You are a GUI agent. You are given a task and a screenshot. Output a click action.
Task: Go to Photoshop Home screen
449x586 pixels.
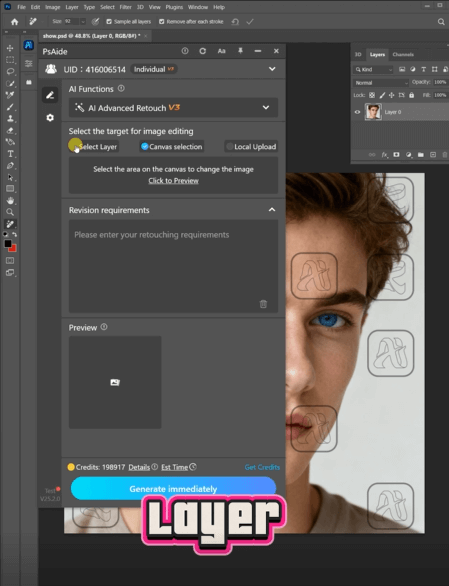pos(15,22)
